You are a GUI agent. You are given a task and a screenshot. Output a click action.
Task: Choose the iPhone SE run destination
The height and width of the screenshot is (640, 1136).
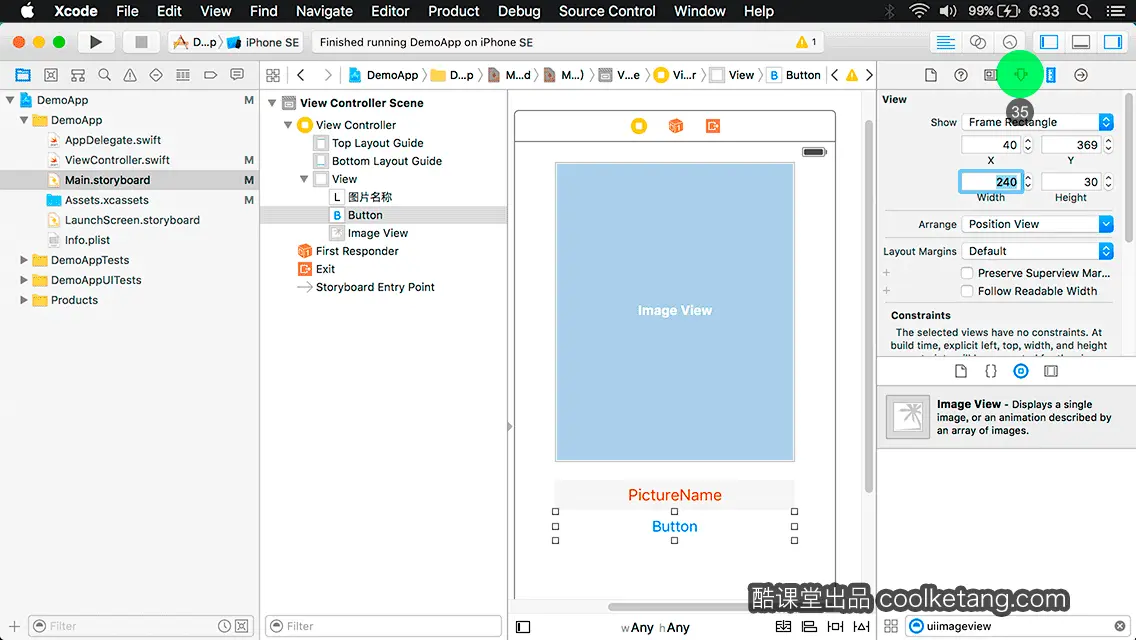[x=264, y=42]
